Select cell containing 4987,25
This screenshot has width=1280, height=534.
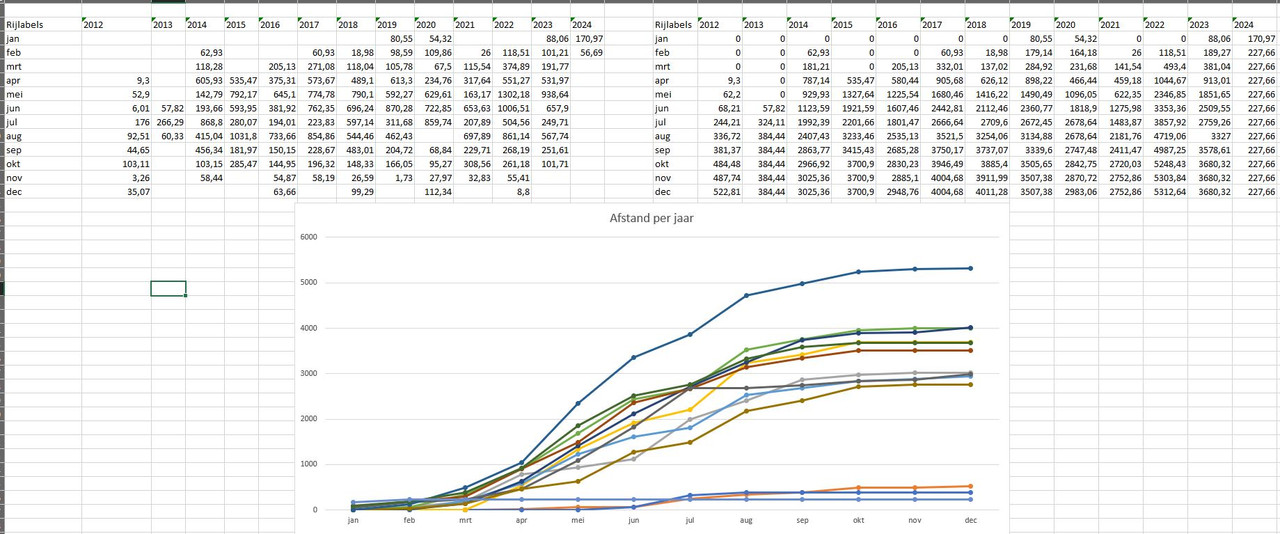point(1164,149)
